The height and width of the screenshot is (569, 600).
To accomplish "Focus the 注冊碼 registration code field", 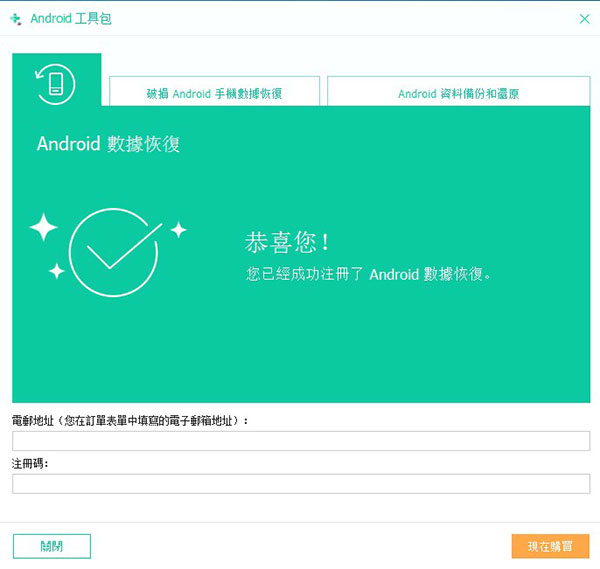I will pos(301,484).
